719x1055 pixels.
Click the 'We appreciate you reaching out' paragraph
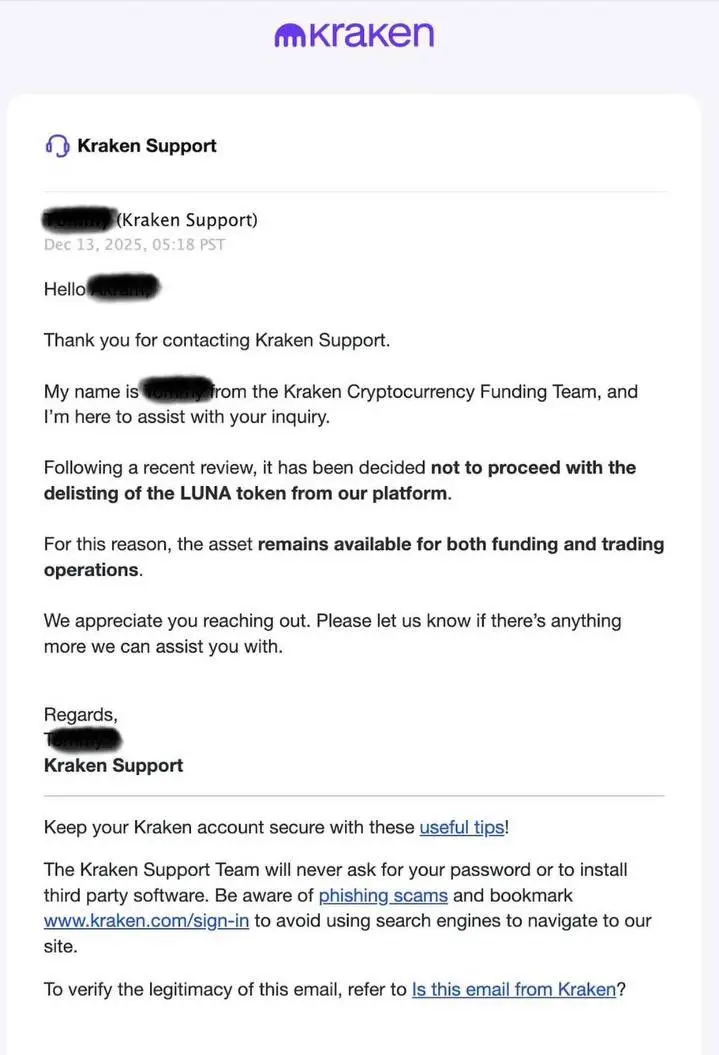332,633
